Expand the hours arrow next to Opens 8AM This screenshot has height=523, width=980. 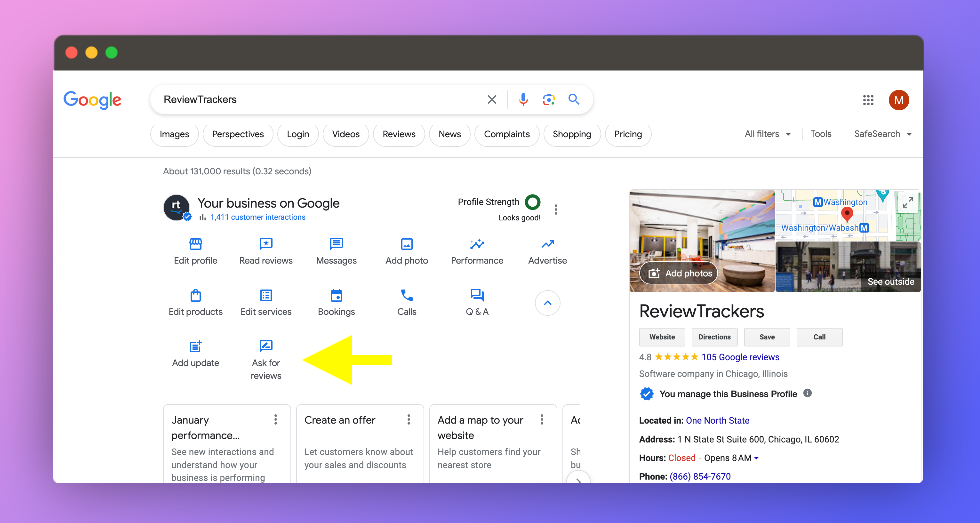(x=756, y=458)
